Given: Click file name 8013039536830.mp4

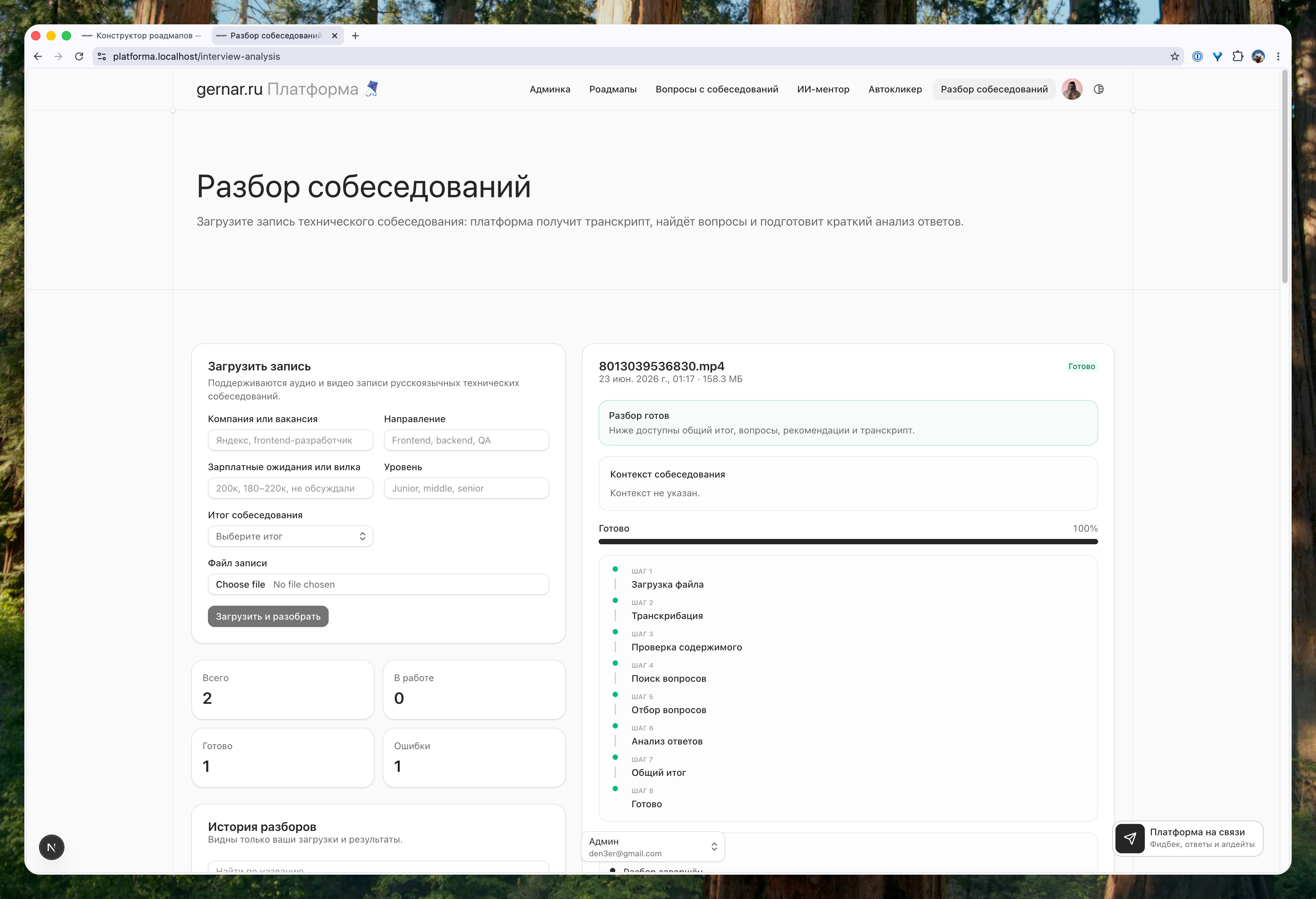Looking at the screenshot, I should pos(661,366).
